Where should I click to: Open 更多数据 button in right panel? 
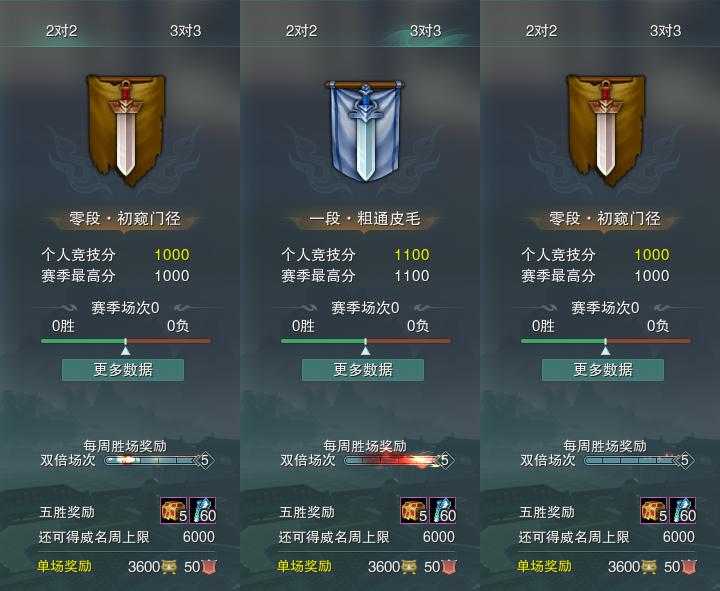[x=603, y=370]
